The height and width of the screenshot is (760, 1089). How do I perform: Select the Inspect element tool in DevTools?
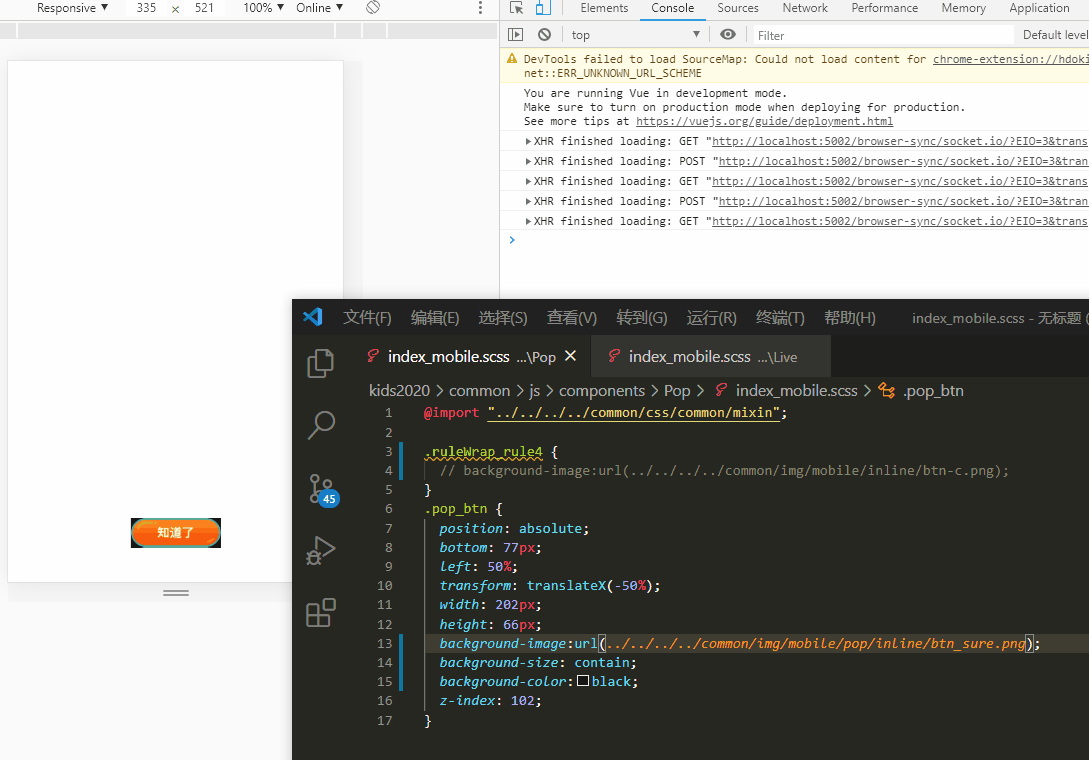click(x=515, y=9)
